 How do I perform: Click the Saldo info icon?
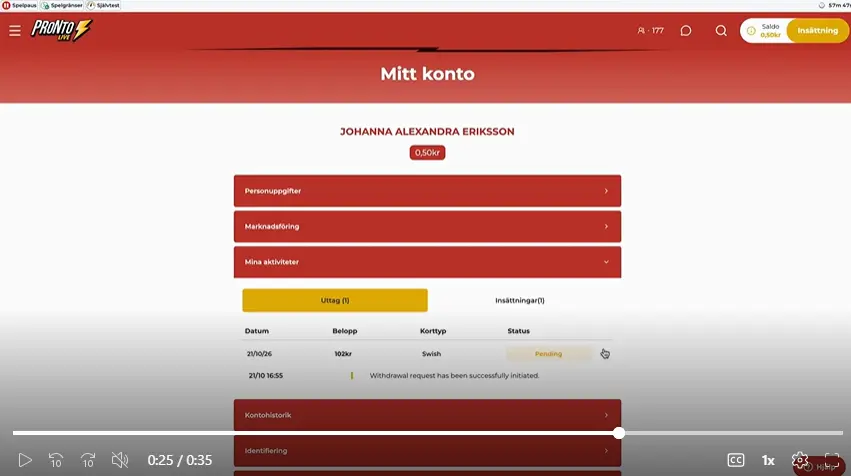(751, 31)
